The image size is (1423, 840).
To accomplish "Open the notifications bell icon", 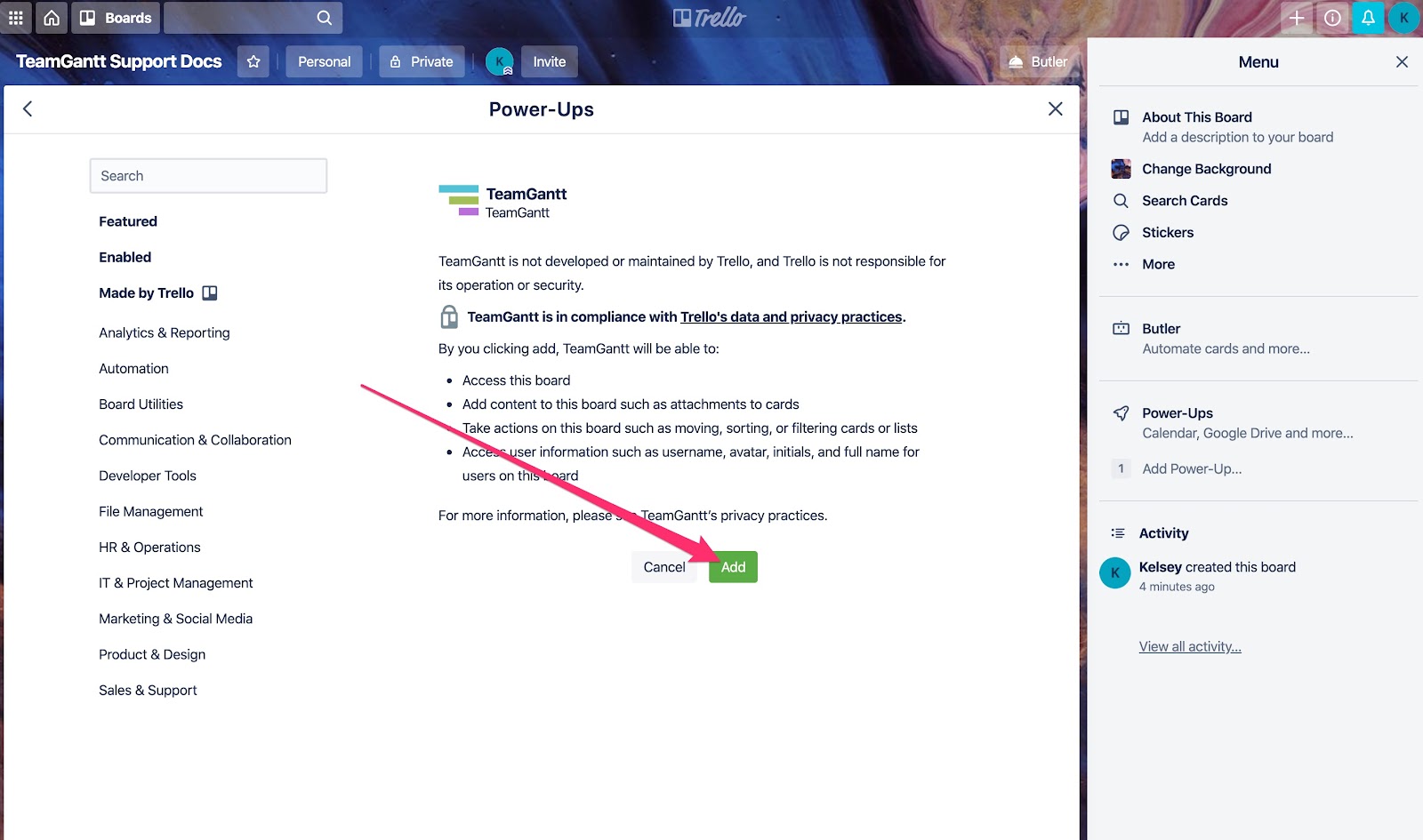I will click(x=1368, y=18).
